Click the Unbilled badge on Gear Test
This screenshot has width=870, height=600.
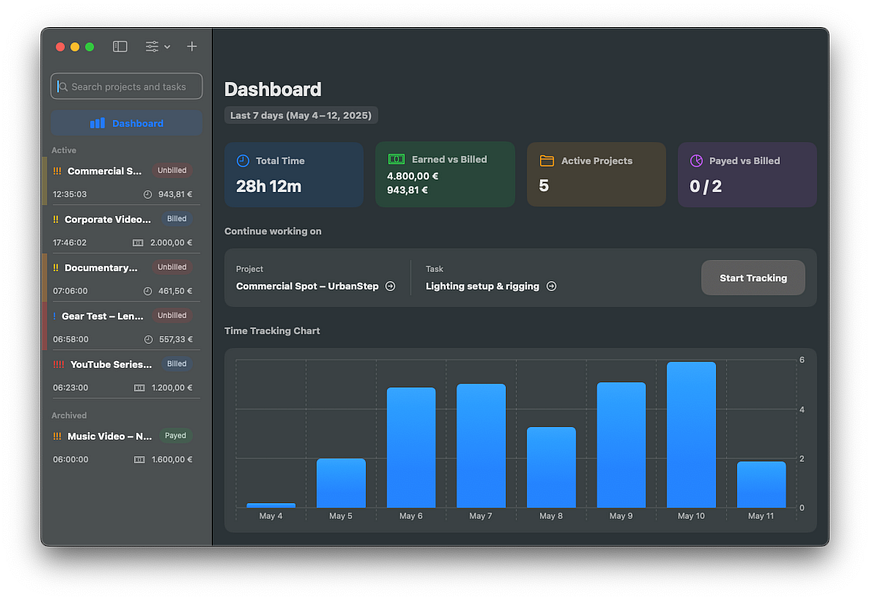point(172,315)
